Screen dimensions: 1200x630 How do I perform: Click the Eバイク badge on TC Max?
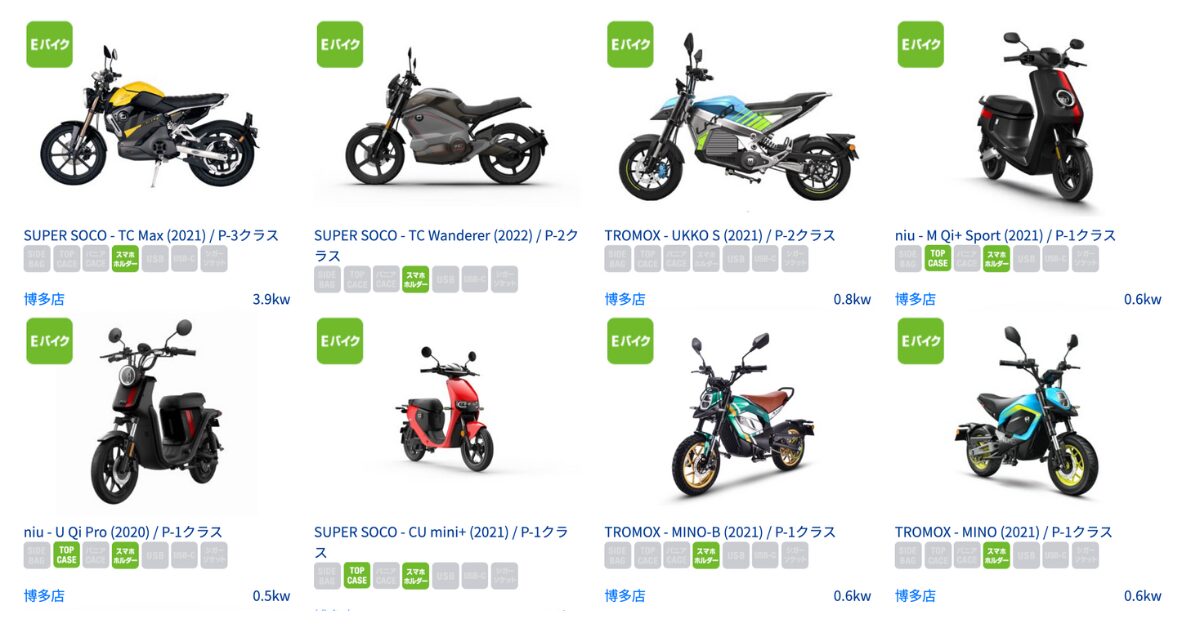50,44
